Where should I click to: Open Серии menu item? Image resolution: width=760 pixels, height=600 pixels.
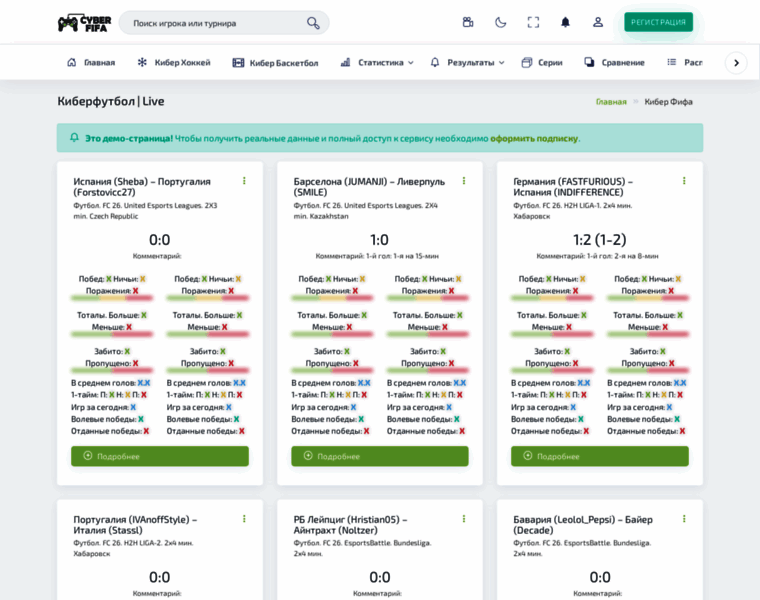tap(542, 63)
